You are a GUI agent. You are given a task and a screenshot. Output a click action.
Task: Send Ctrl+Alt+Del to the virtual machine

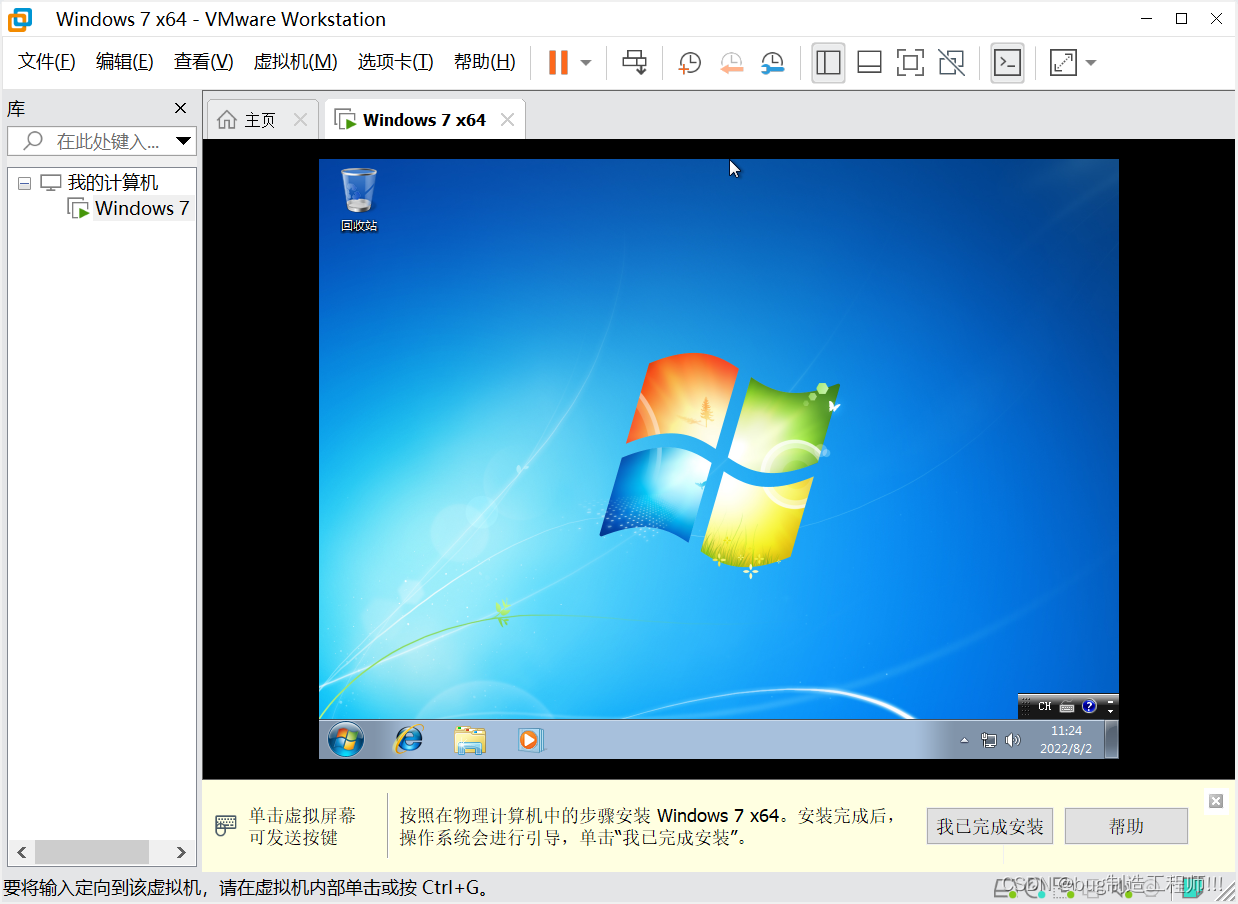(634, 62)
